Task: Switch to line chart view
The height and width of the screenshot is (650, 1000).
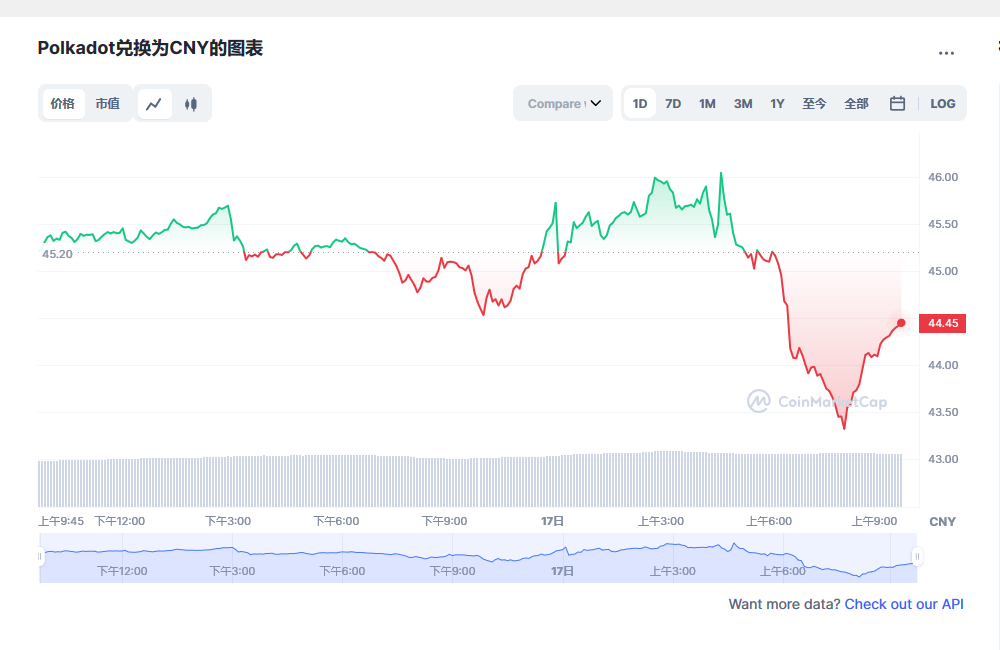Action: (154, 103)
